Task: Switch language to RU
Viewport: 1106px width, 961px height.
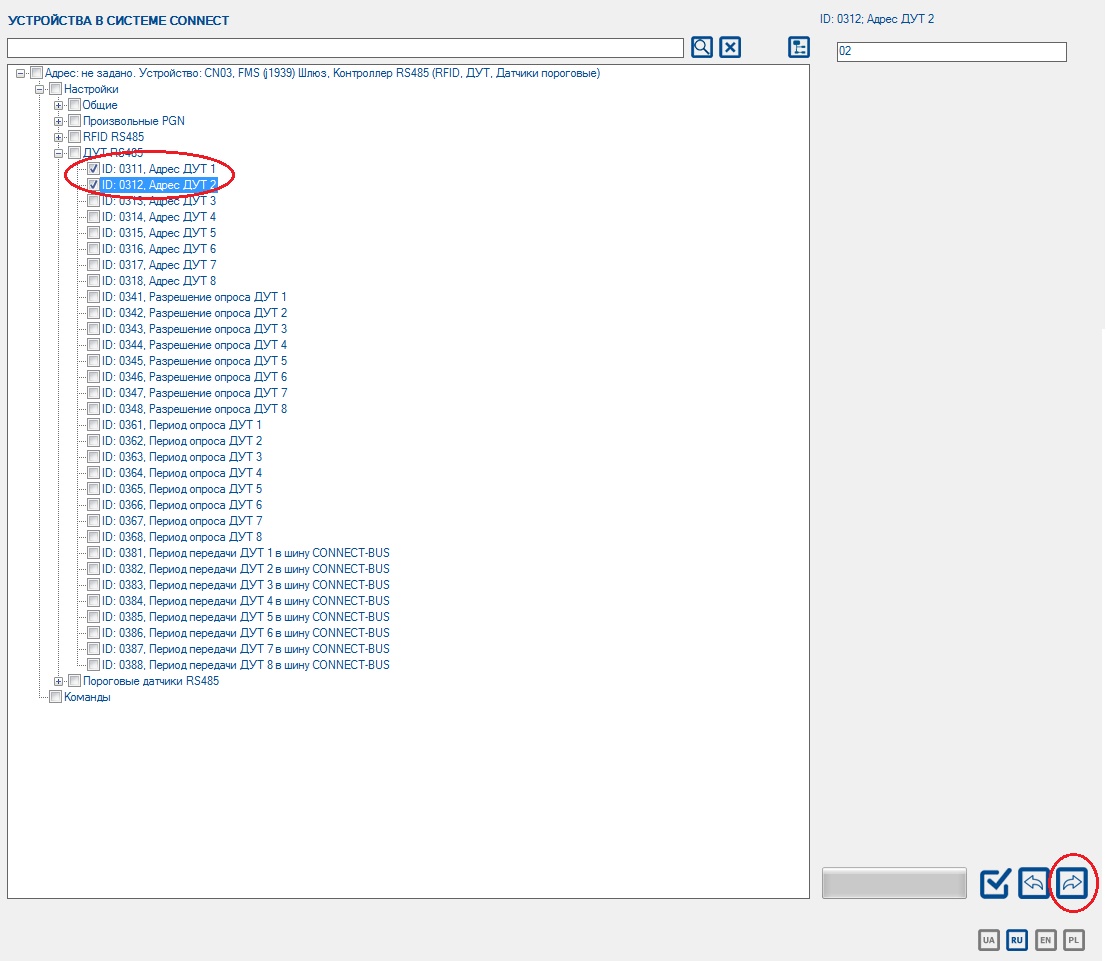Action: click(1017, 940)
